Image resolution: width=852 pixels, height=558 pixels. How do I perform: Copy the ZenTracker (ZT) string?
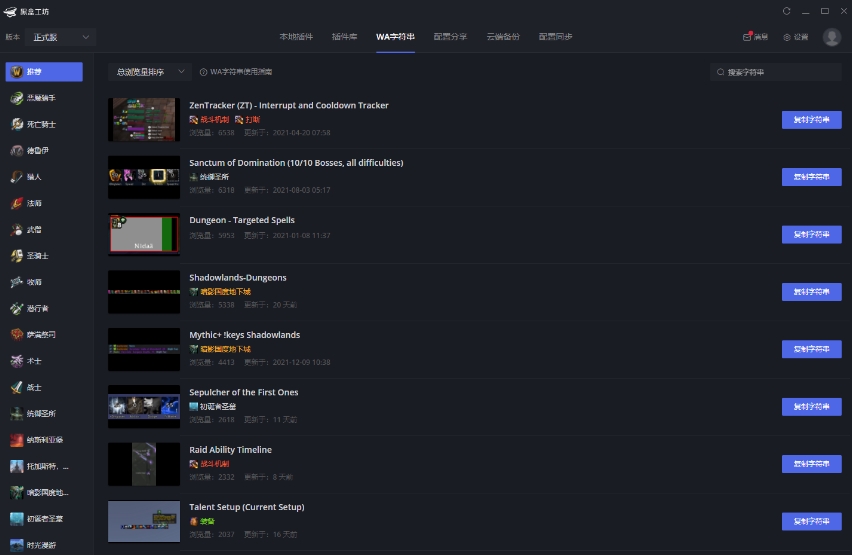811,120
